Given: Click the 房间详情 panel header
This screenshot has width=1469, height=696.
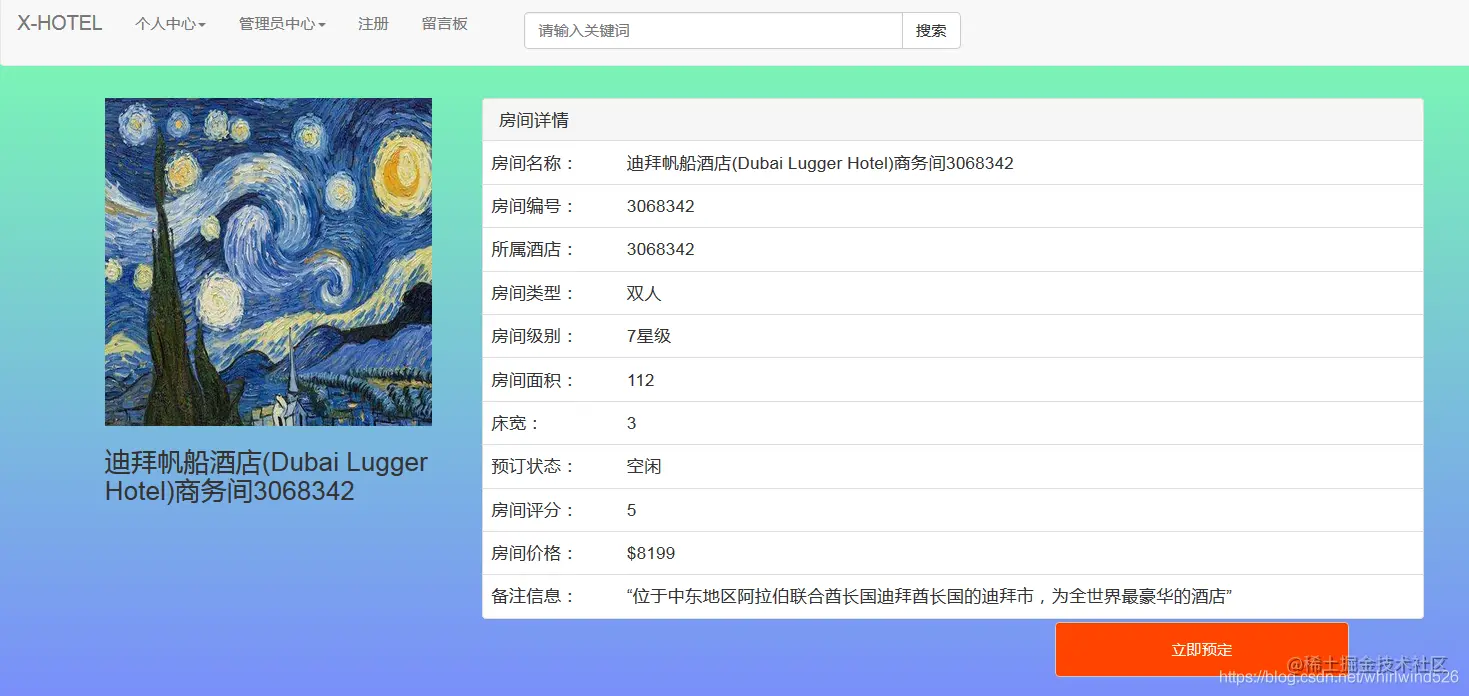Looking at the screenshot, I should [x=952, y=120].
